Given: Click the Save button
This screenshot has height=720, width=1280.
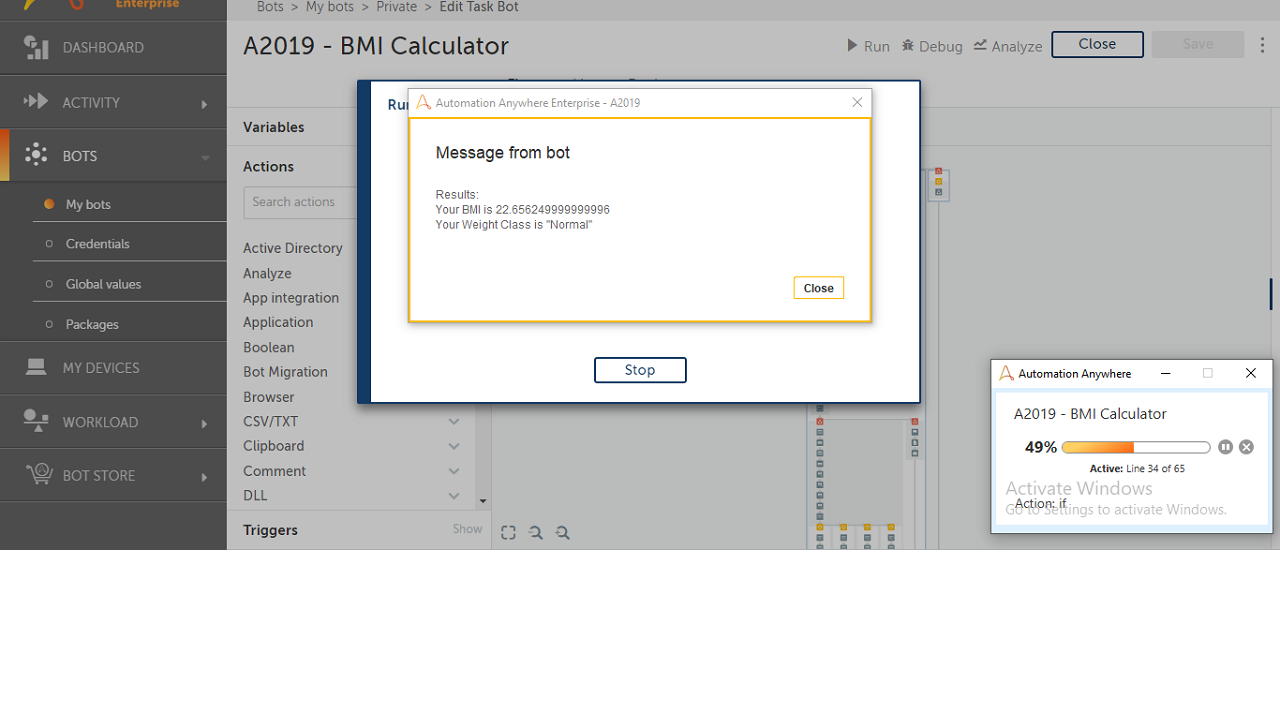Looking at the screenshot, I should tap(1198, 44).
